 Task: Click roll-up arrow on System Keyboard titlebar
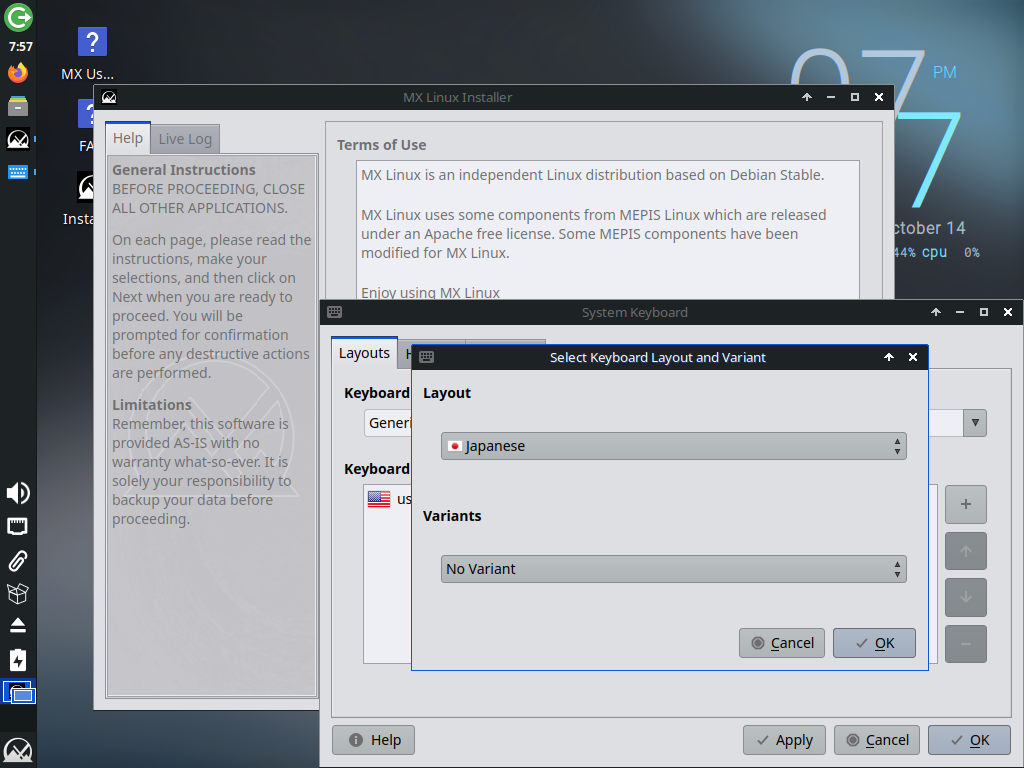pyautogui.click(x=936, y=312)
